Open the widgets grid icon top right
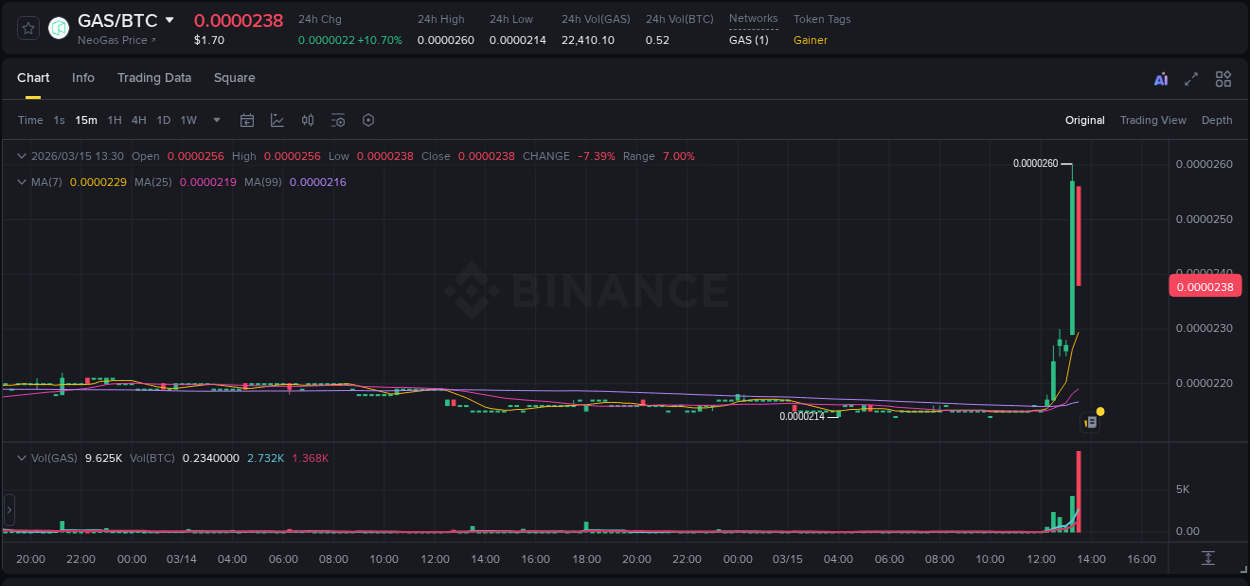 tap(1223, 78)
